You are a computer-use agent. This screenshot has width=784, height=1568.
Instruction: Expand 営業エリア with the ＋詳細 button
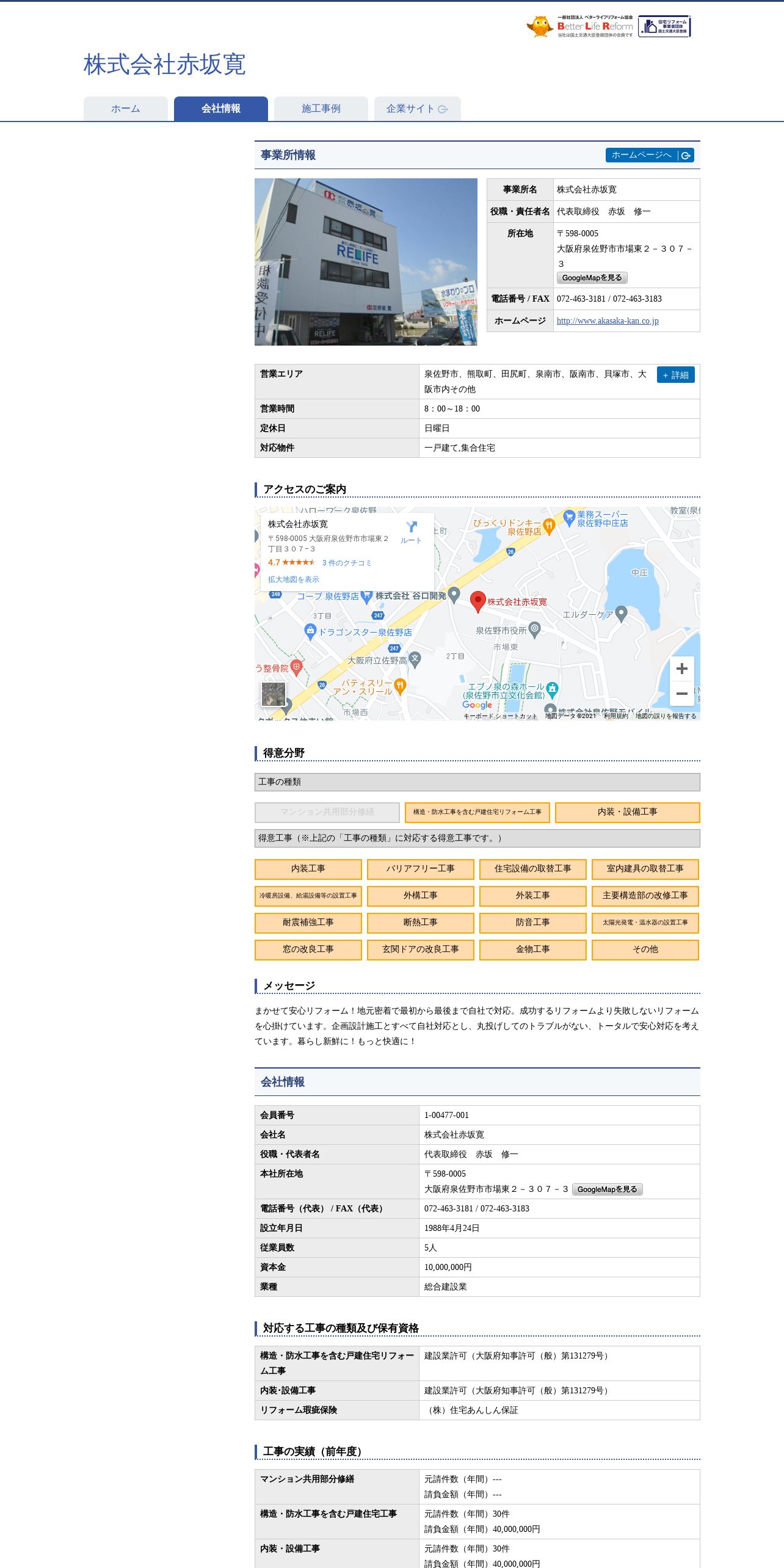(x=675, y=375)
